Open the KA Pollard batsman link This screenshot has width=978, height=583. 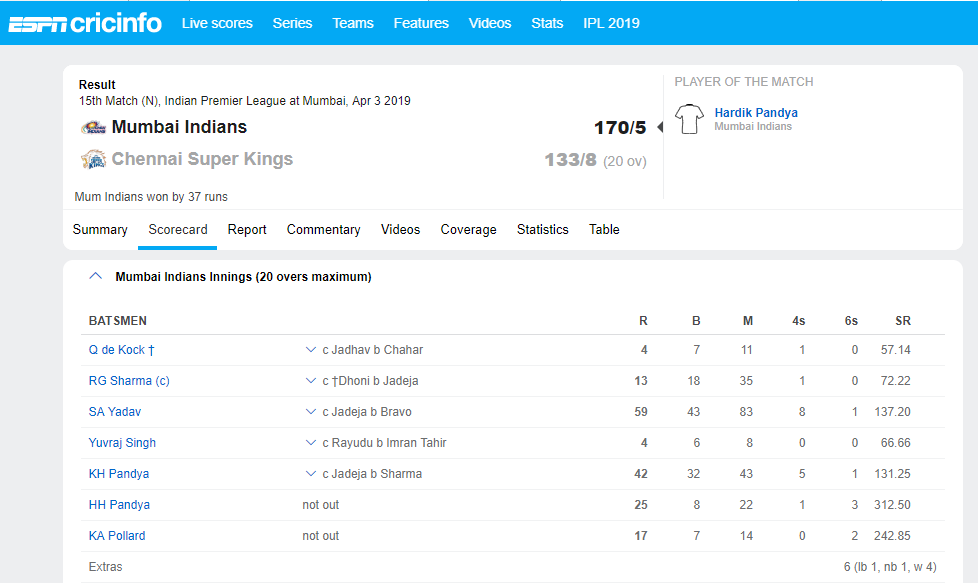click(x=117, y=536)
